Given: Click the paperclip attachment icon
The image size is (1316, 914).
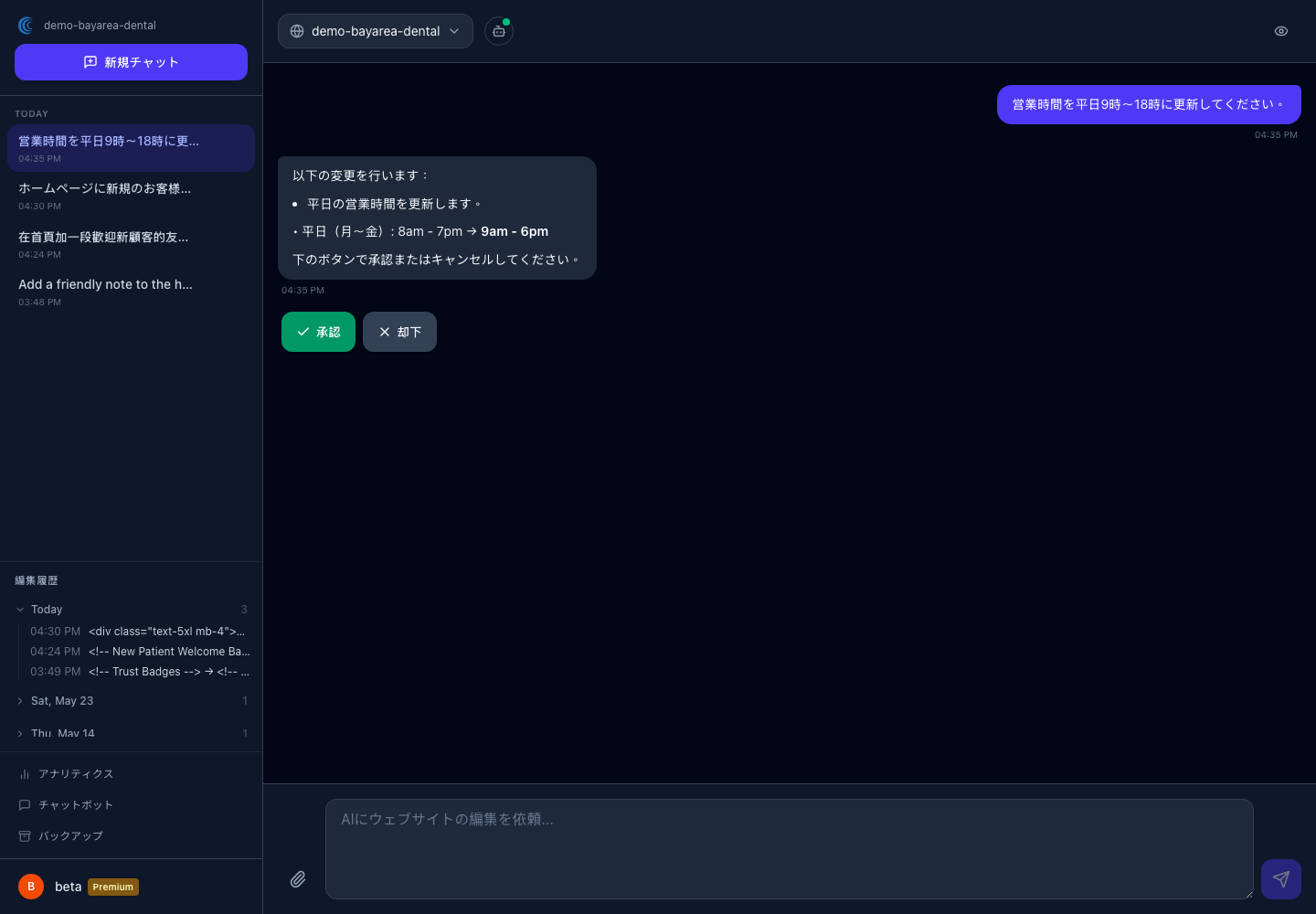Looking at the screenshot, I should click(x=298, y=879).
